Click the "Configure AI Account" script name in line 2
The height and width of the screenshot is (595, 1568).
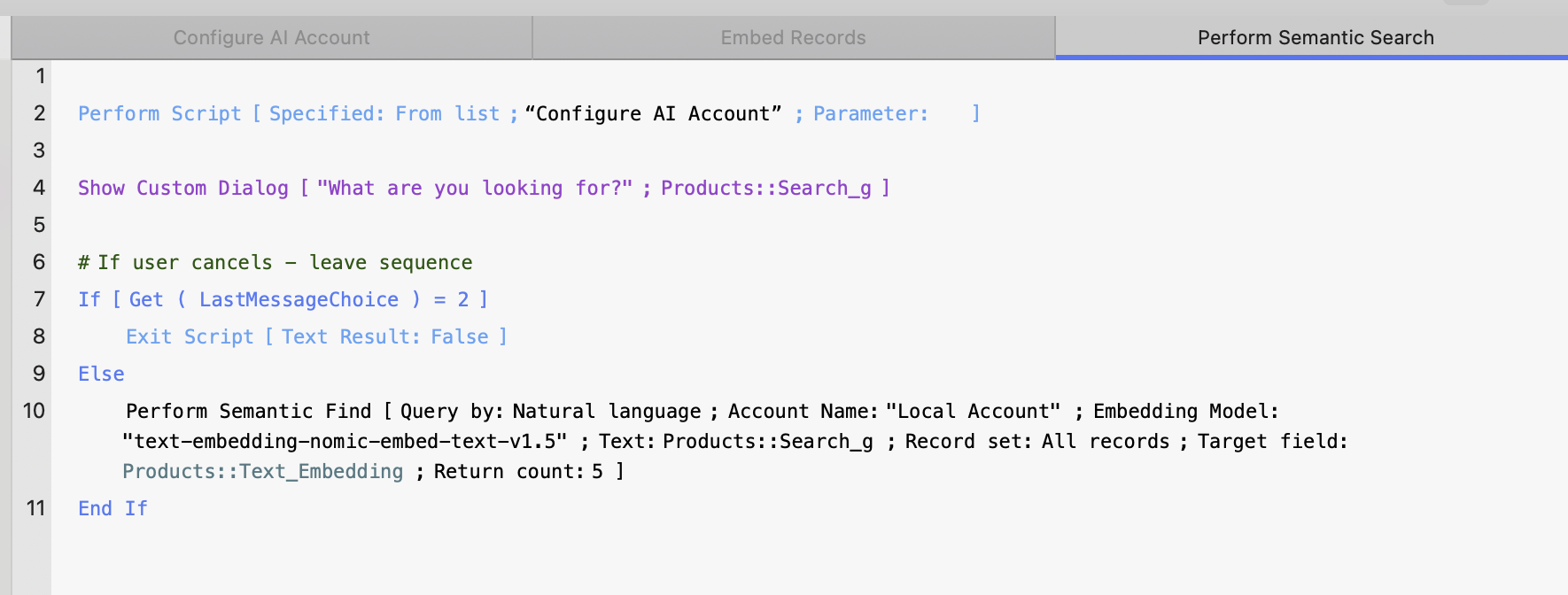pos(653,113)
